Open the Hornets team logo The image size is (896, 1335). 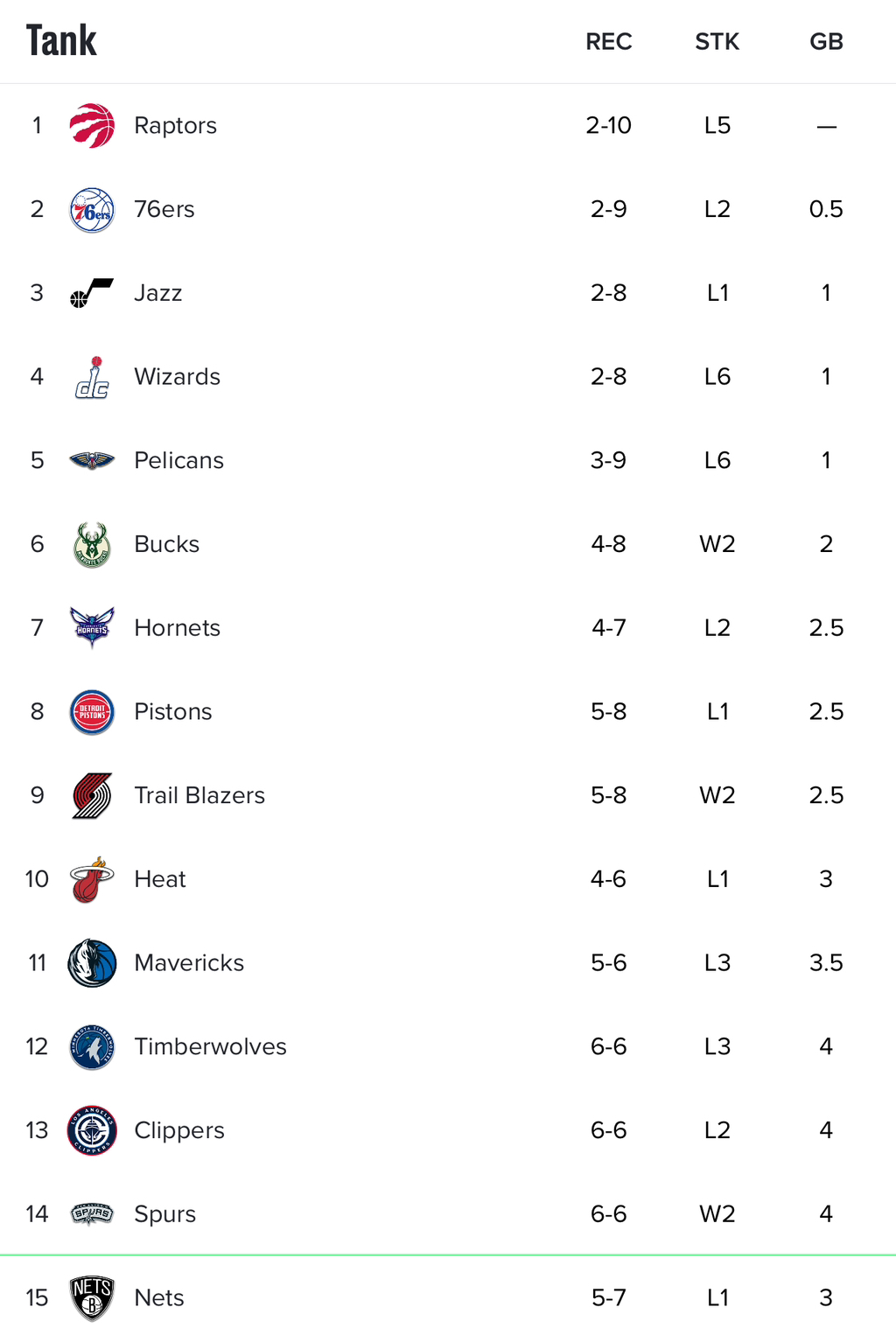[92, 627]
